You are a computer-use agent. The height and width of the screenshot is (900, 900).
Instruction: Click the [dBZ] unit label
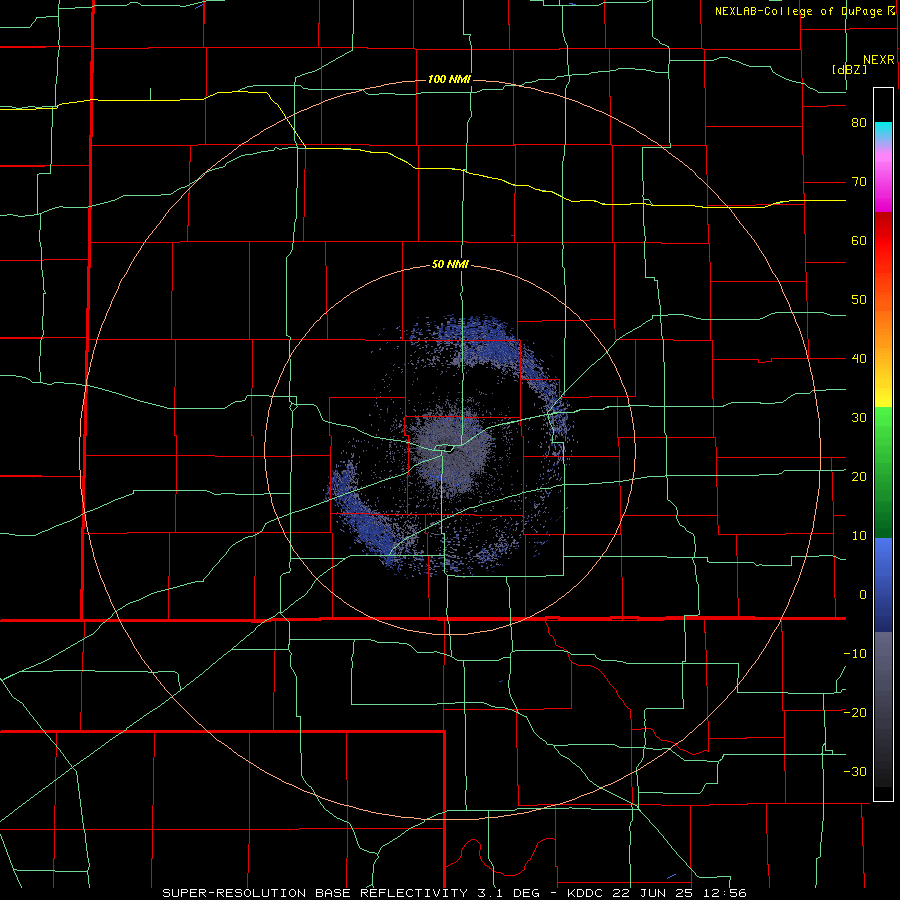click(849, 70)
